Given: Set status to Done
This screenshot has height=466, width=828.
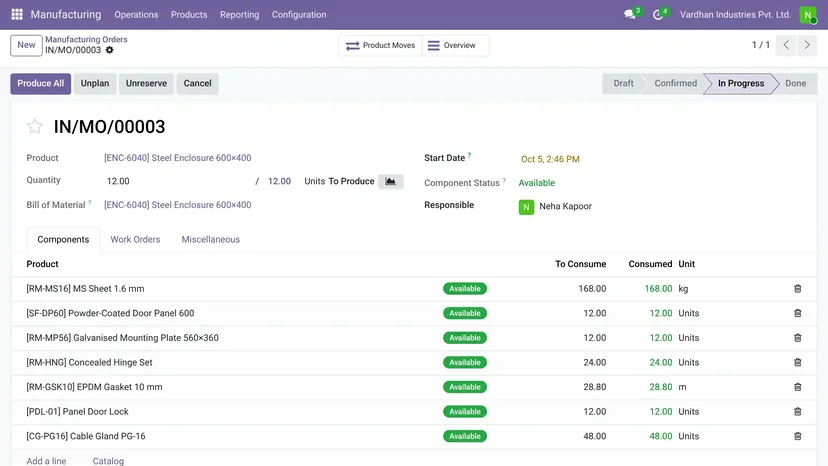Looking at the screenshot, I should coord(795,83).
